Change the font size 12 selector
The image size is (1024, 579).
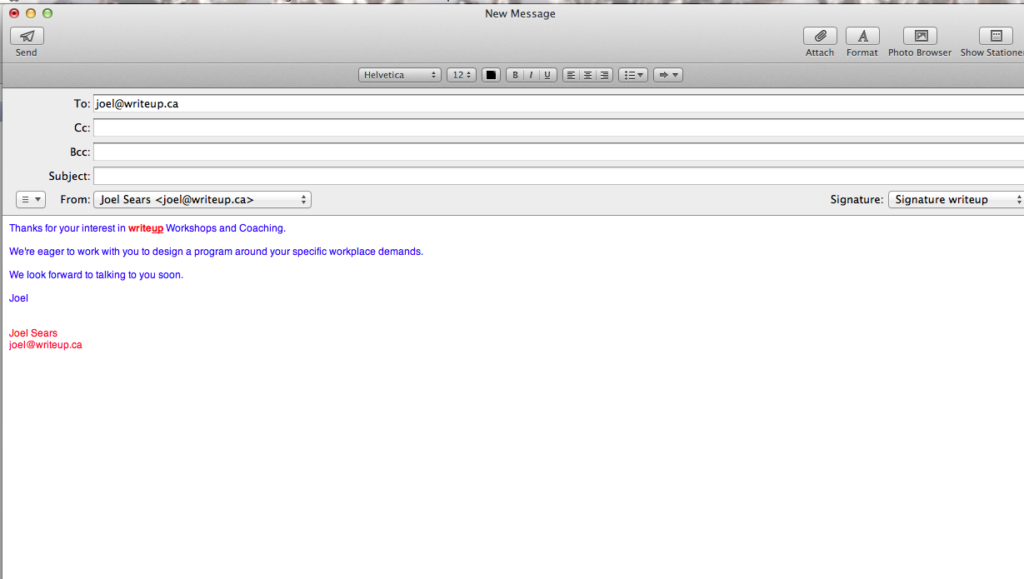461,75
